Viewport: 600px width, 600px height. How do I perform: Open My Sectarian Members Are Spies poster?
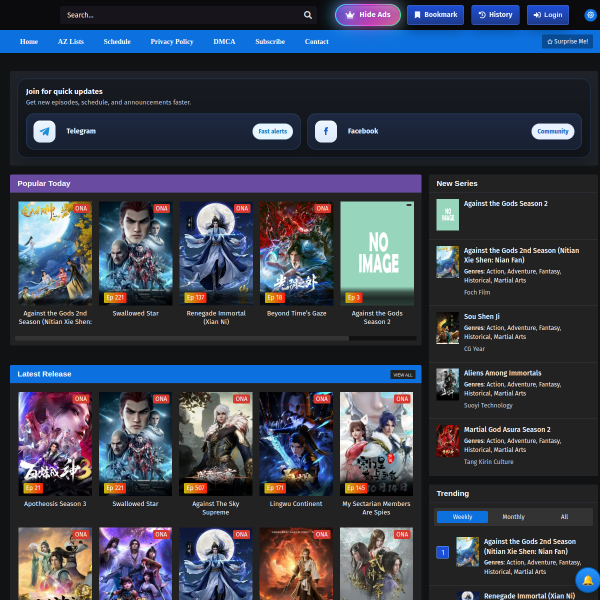coord(377,444)
